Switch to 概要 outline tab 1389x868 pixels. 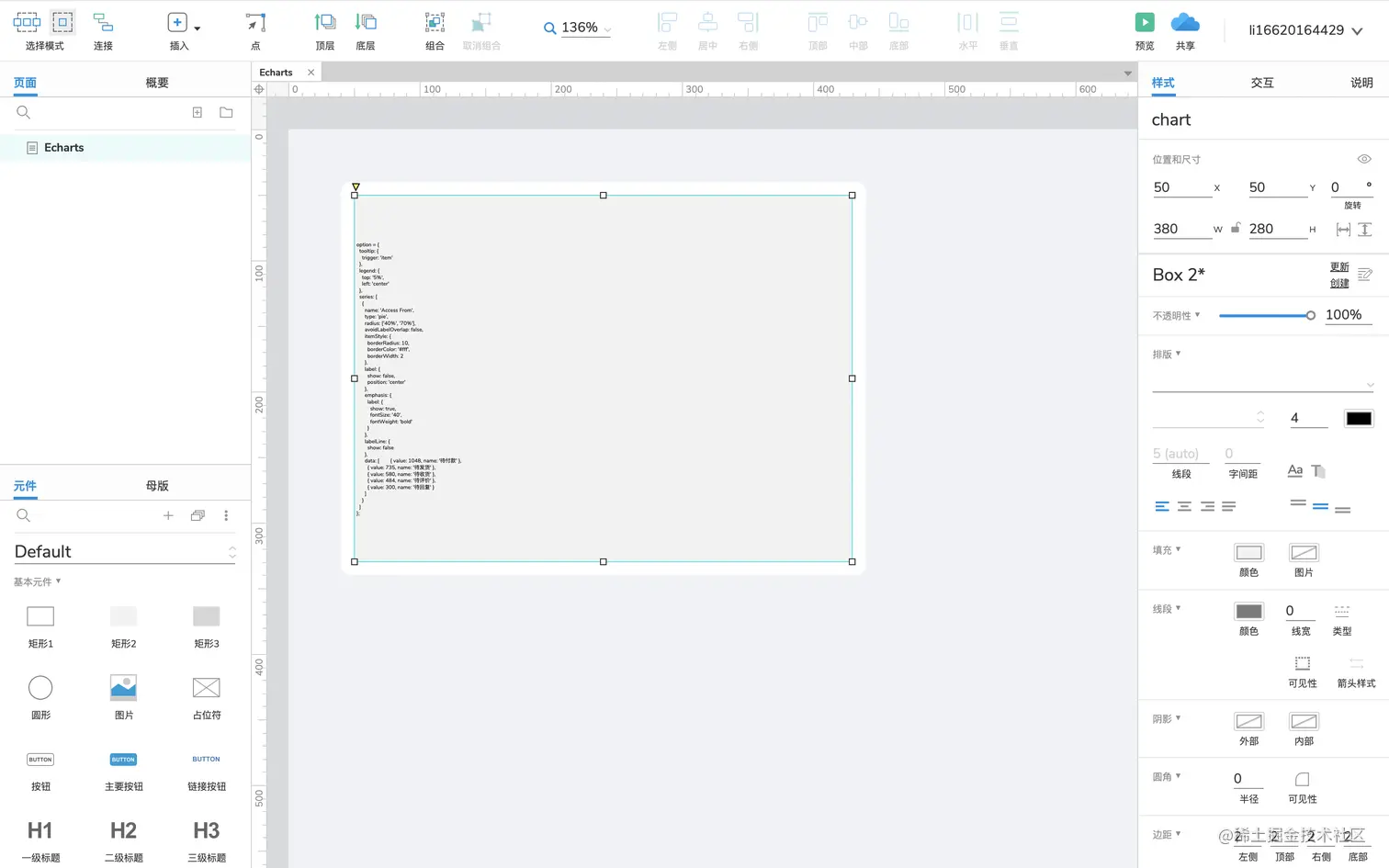157,83
